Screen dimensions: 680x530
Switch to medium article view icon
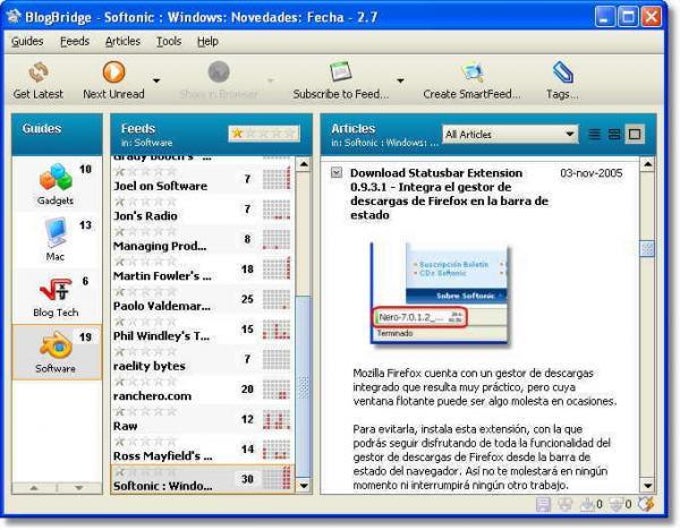pos(614,134)
